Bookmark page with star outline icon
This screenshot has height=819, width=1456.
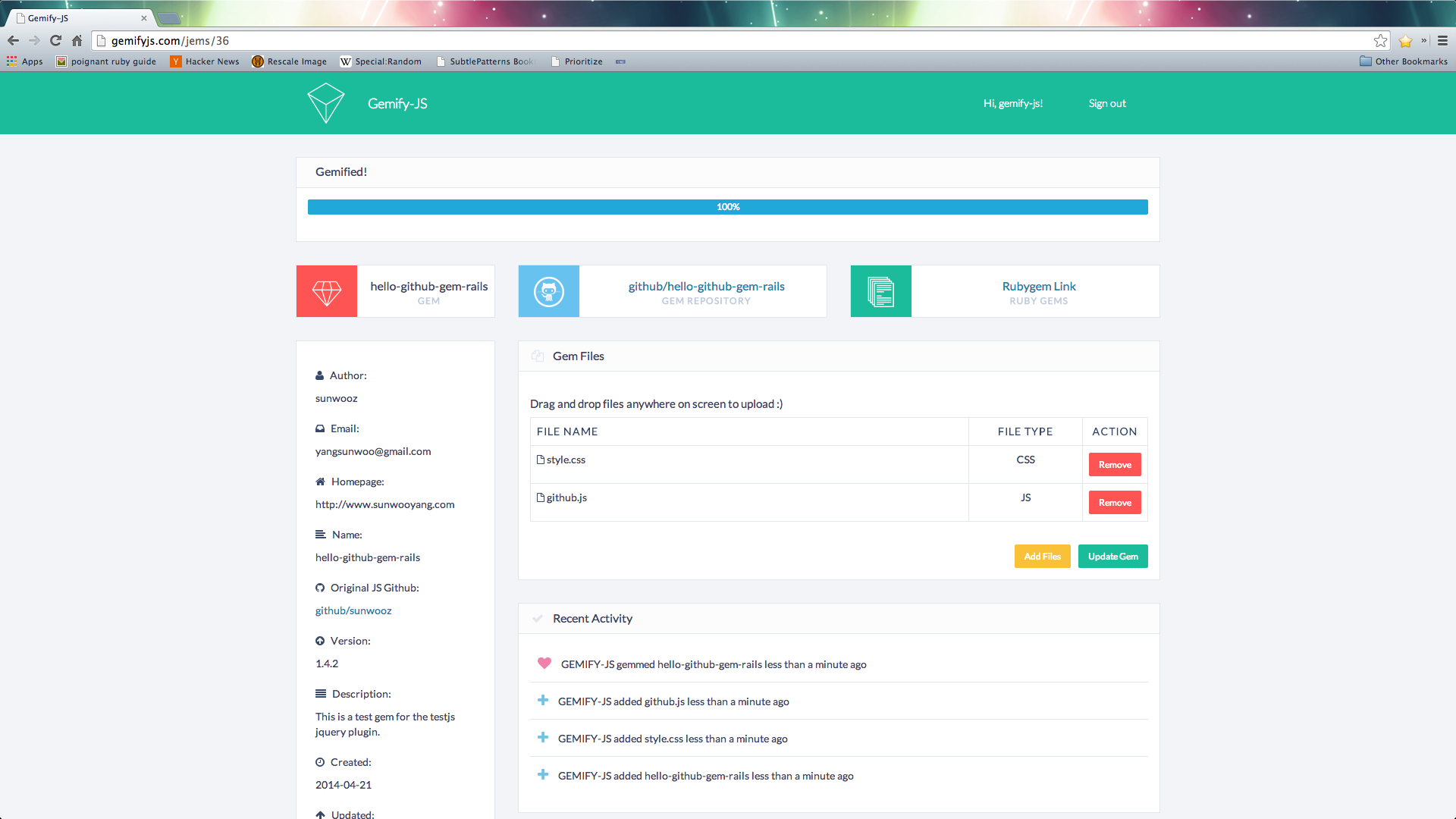click(x=1380, y=41)
